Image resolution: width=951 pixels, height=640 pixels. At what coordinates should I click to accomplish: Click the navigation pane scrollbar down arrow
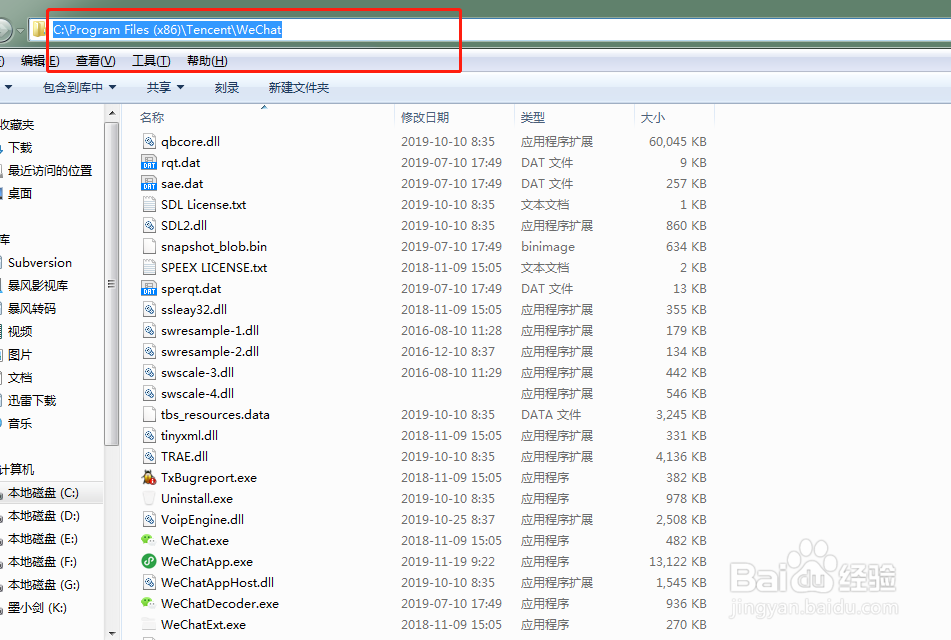point(112,633)
